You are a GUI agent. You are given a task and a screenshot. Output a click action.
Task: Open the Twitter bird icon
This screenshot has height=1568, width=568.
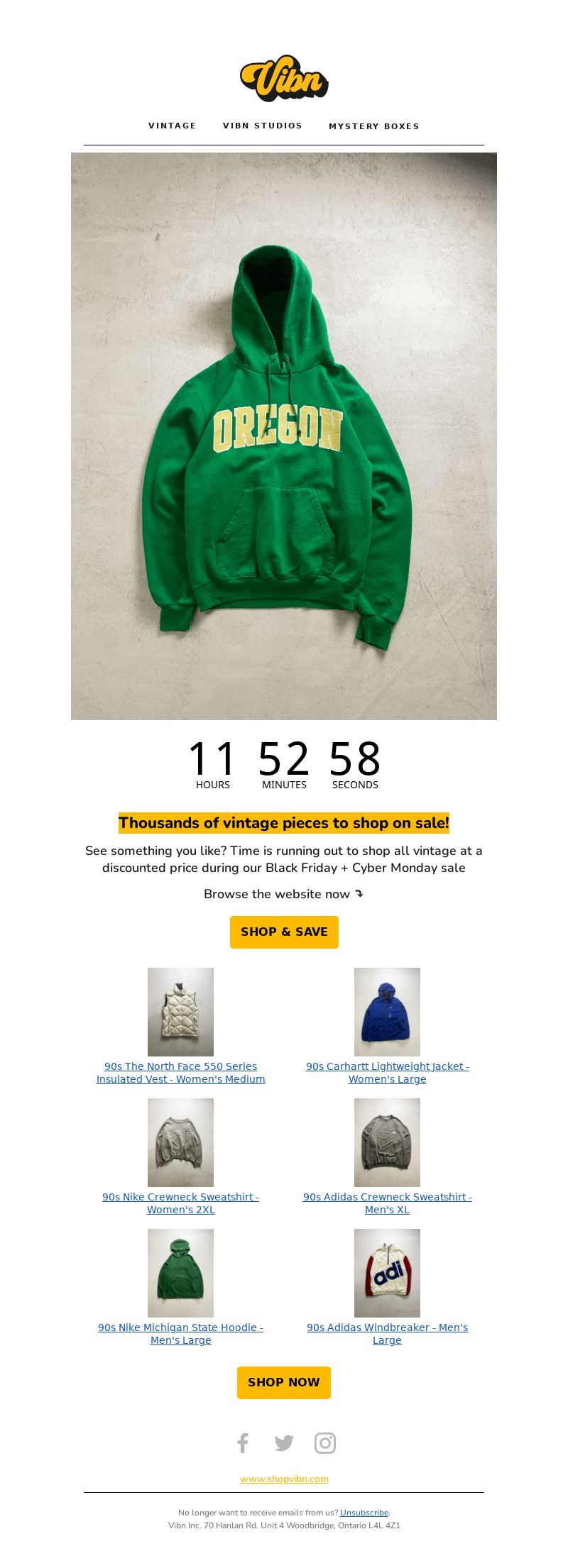tap(284, 1443)
